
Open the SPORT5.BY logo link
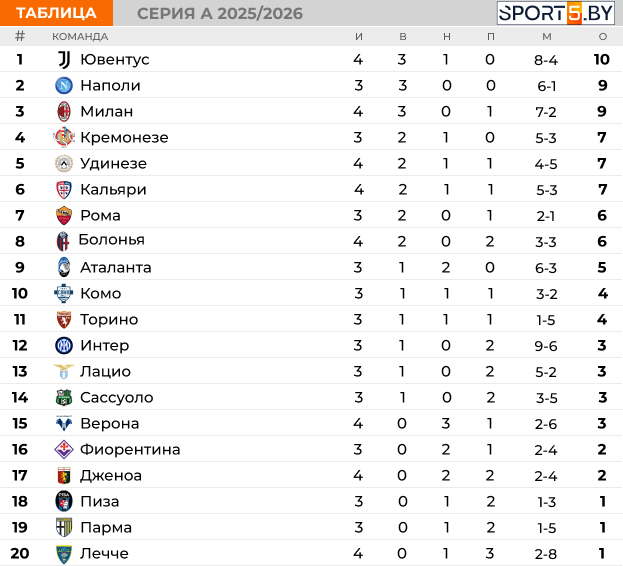[556, 13]
